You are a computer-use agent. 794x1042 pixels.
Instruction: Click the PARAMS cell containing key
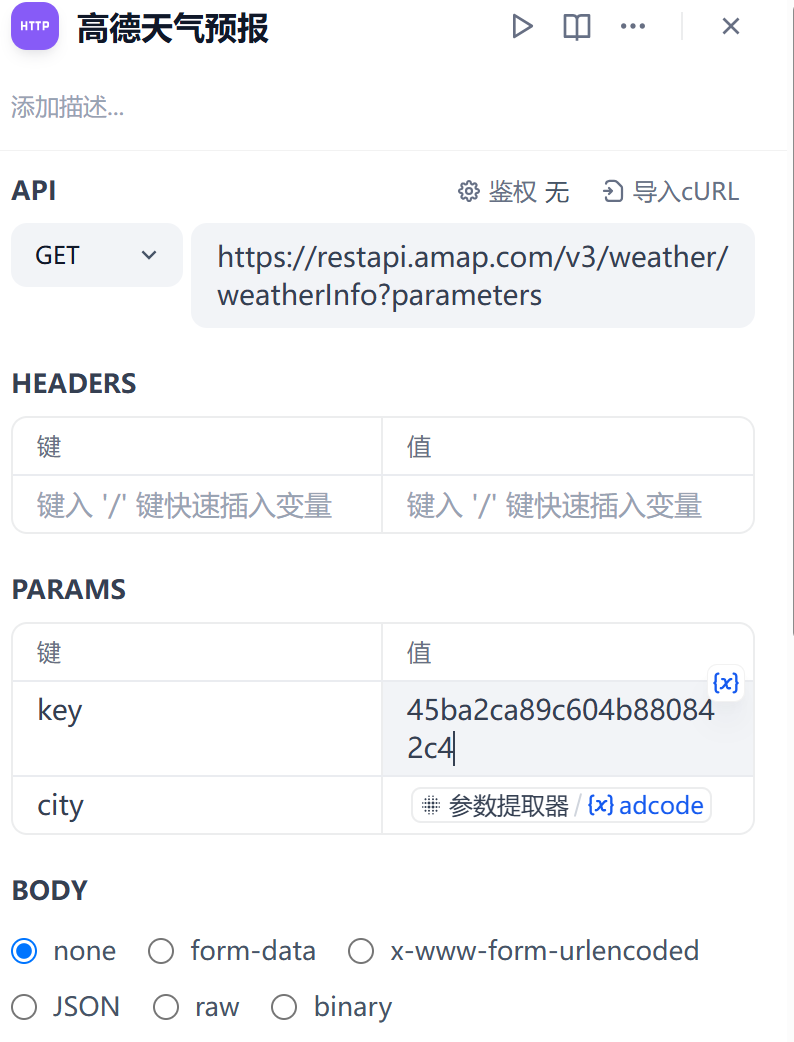click(x=197, y=728)
